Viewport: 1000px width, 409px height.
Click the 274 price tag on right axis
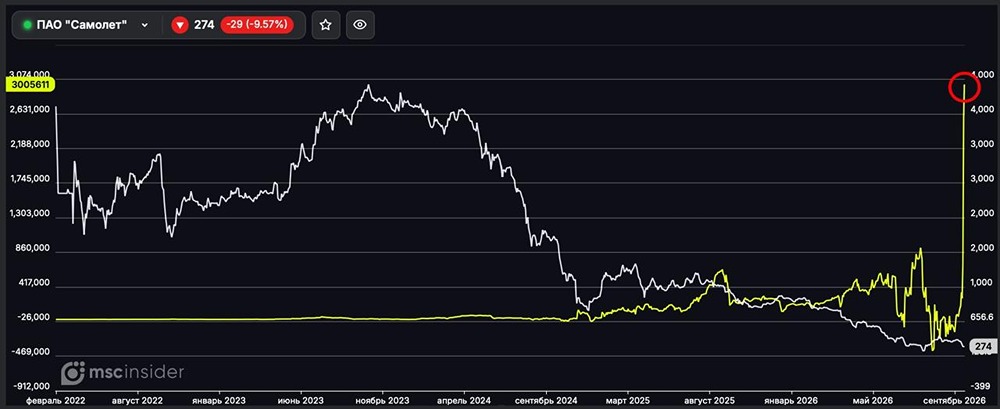(x=983, y=346)
